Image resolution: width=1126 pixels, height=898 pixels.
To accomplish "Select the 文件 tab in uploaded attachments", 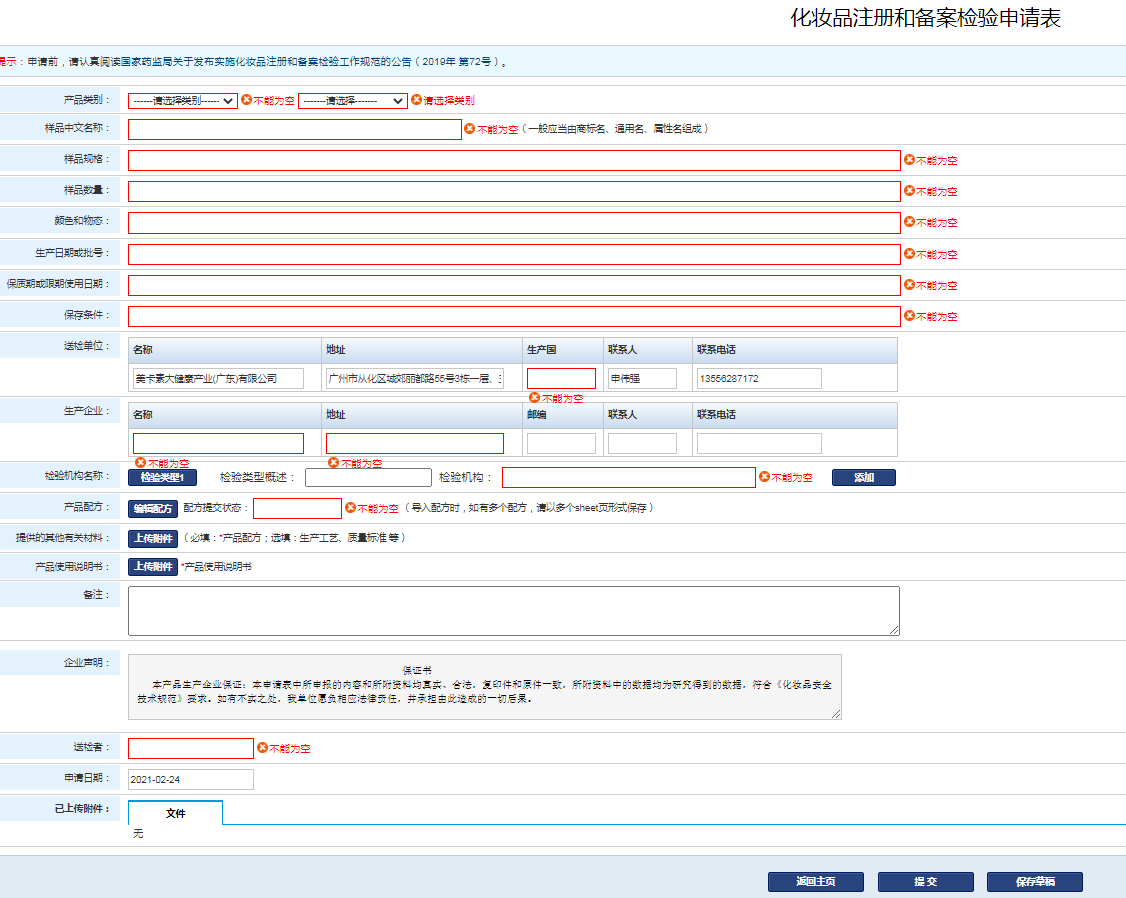I will [x=175, y=813].
